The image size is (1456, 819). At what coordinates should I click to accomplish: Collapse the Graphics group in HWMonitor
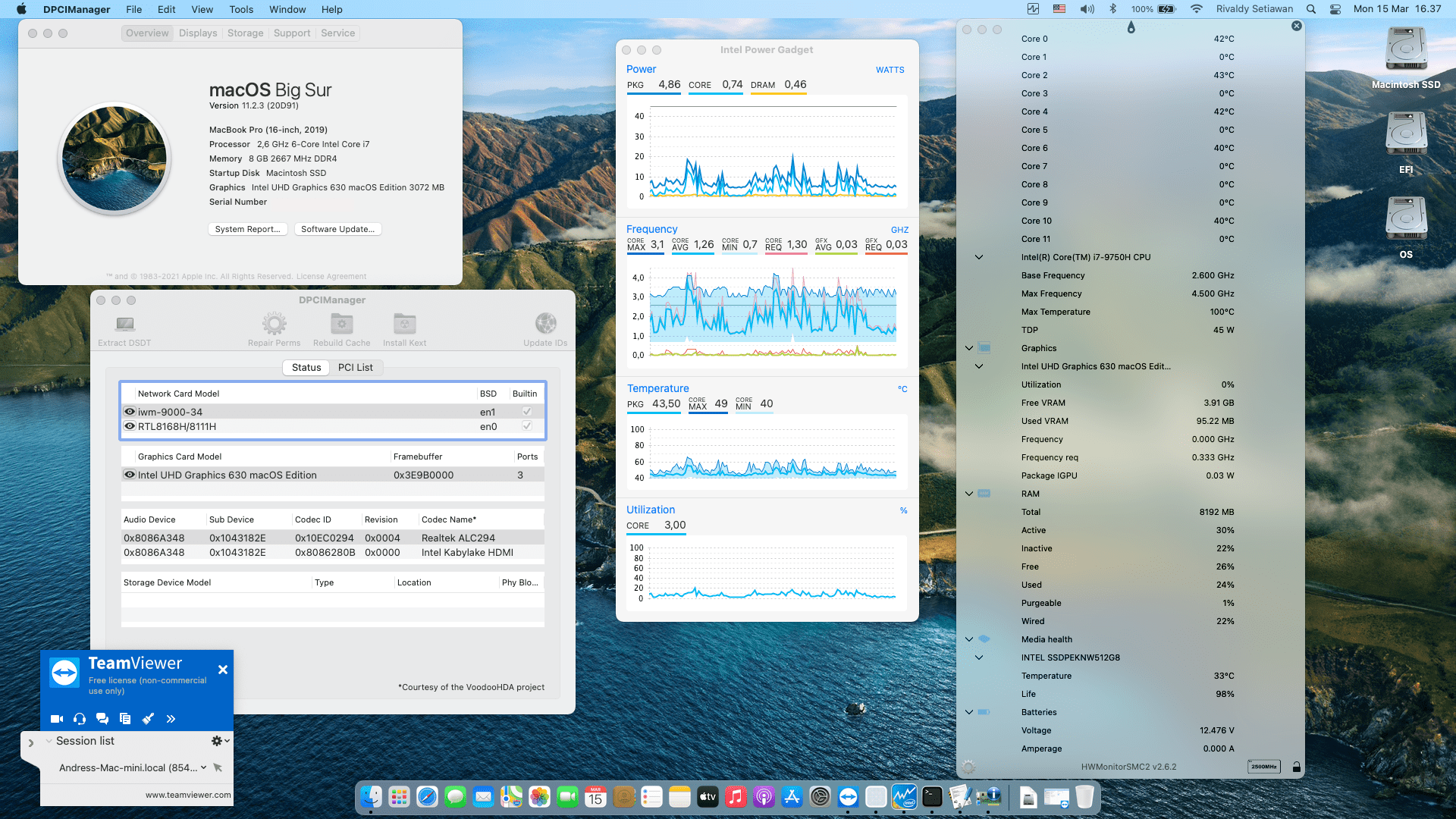969,348
